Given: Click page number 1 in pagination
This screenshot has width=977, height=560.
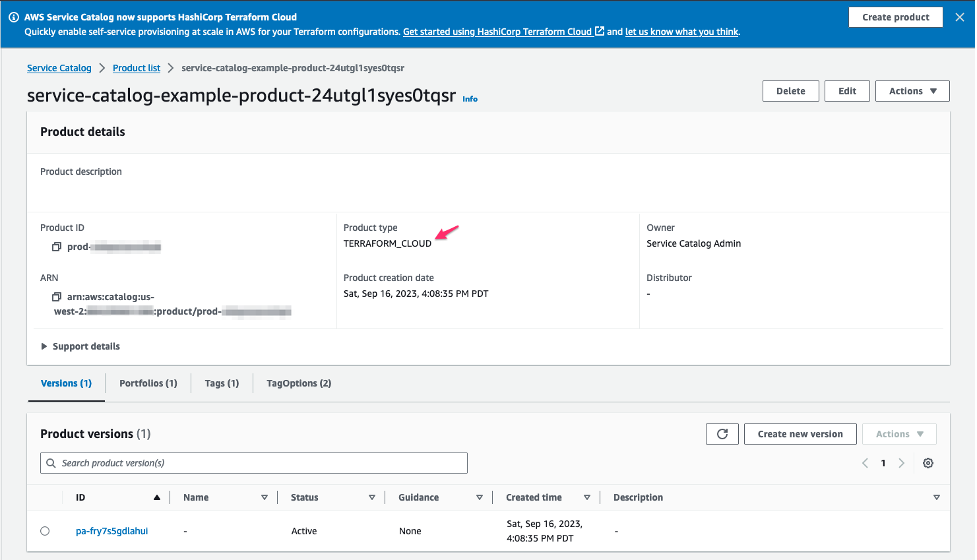Looking at the screenshot, I should 883,463.
